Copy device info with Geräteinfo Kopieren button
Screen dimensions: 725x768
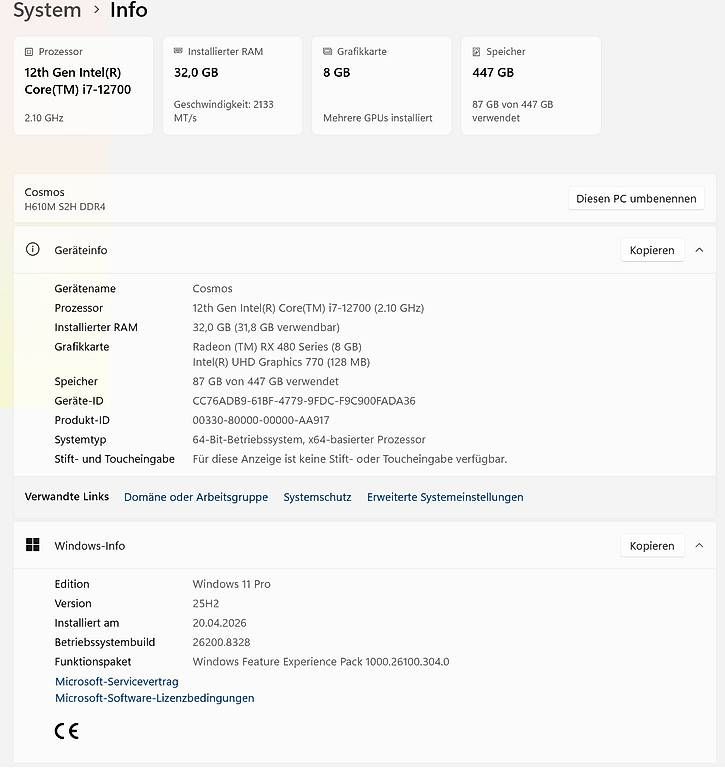tap(652, 250)
